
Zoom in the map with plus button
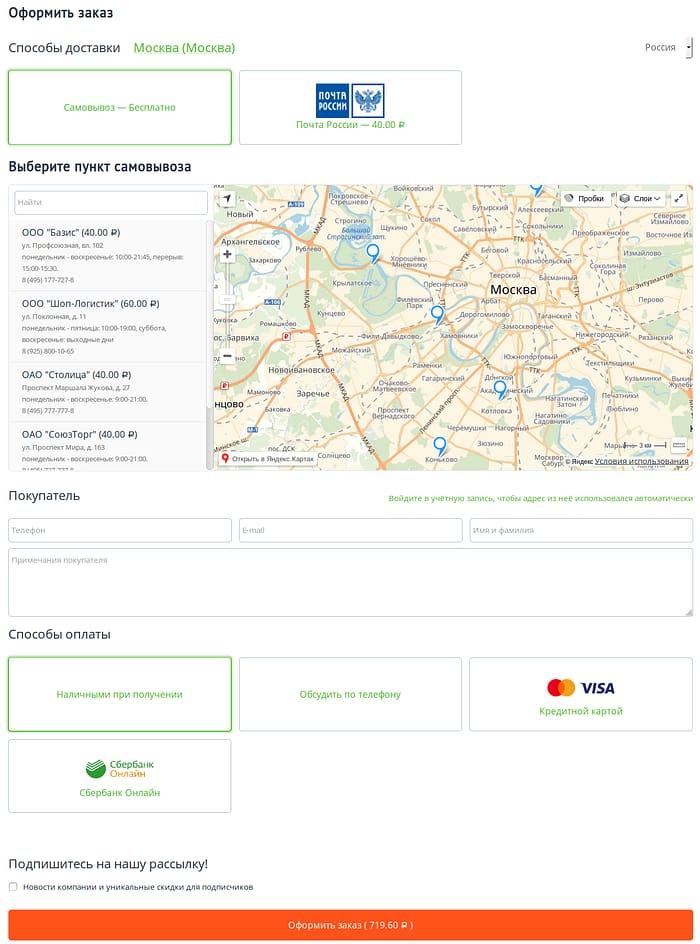click(x=227, y=255)
